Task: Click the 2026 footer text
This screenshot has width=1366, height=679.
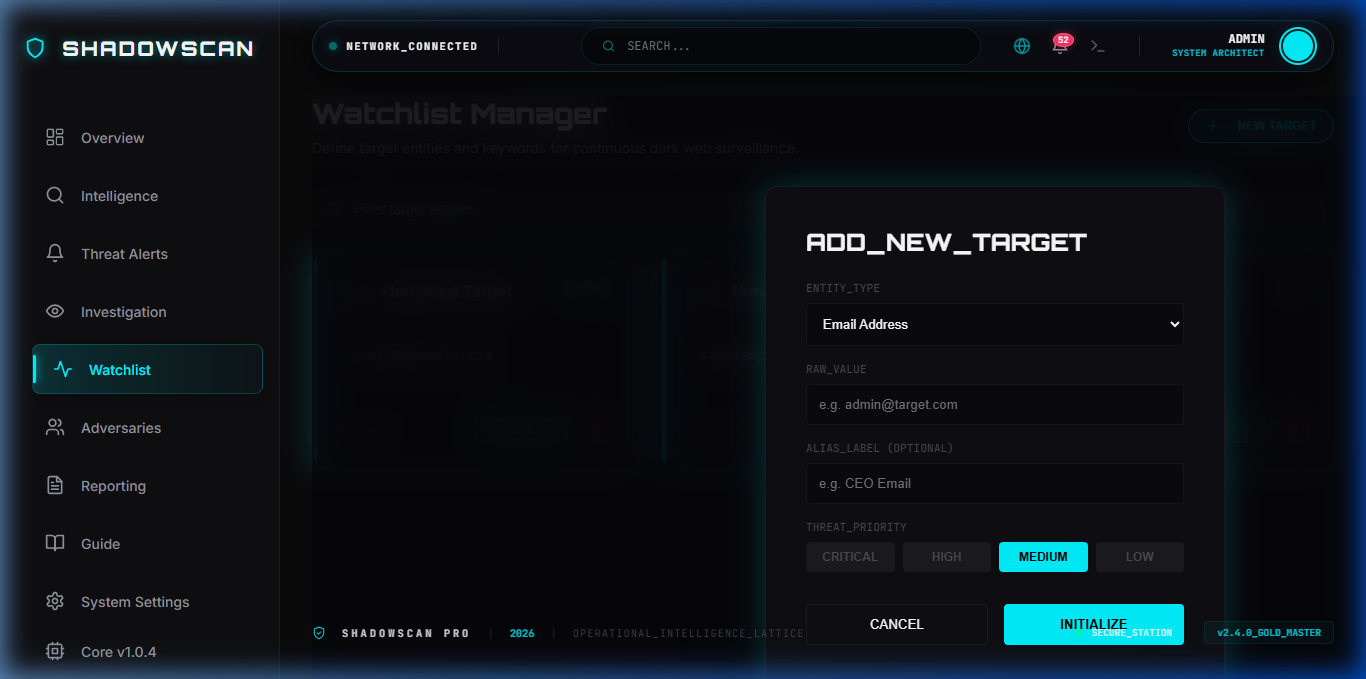Action: click(x=522, y=633)
